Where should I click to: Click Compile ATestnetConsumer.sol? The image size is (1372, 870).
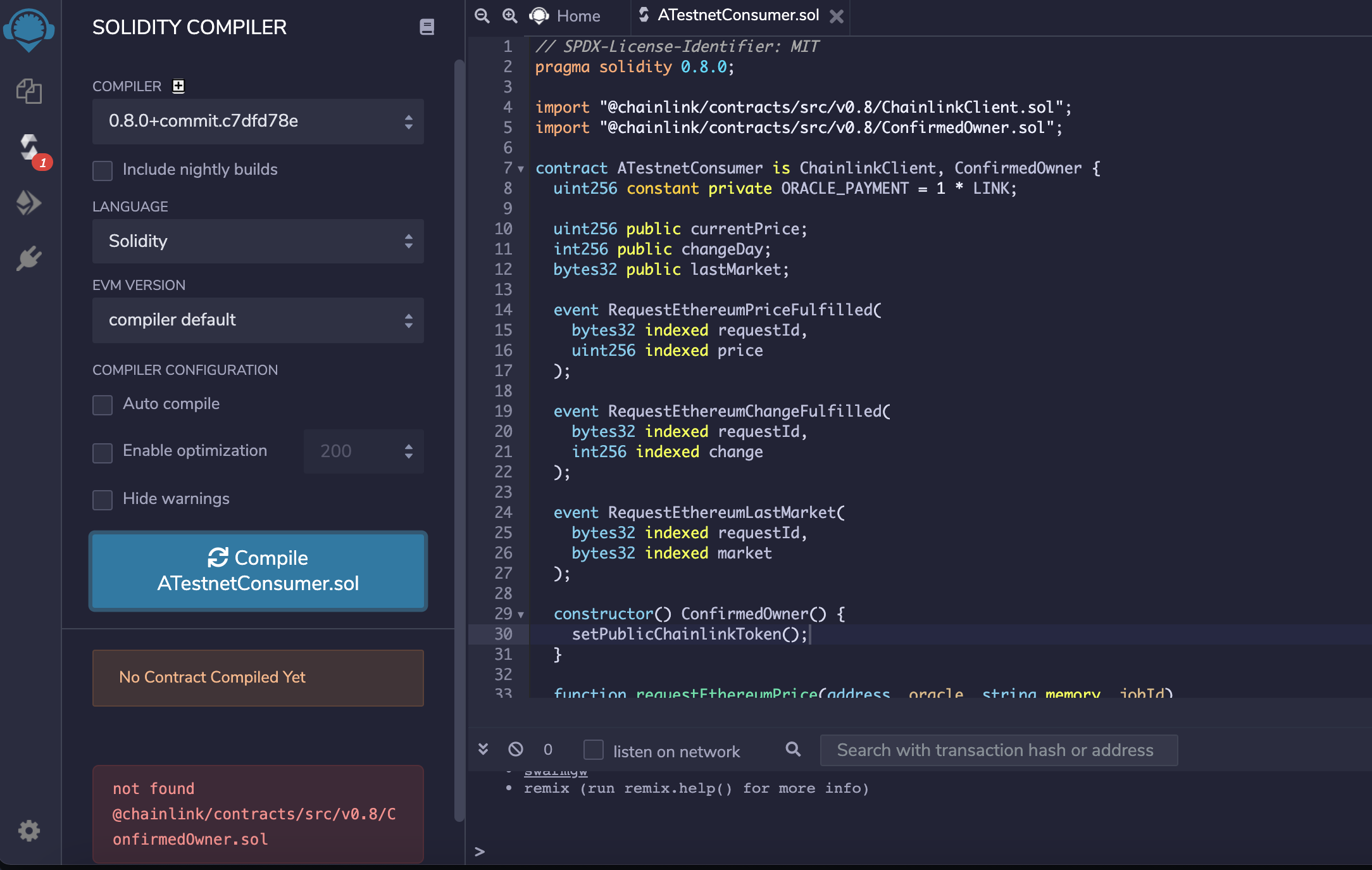click(x=258, y=571)
